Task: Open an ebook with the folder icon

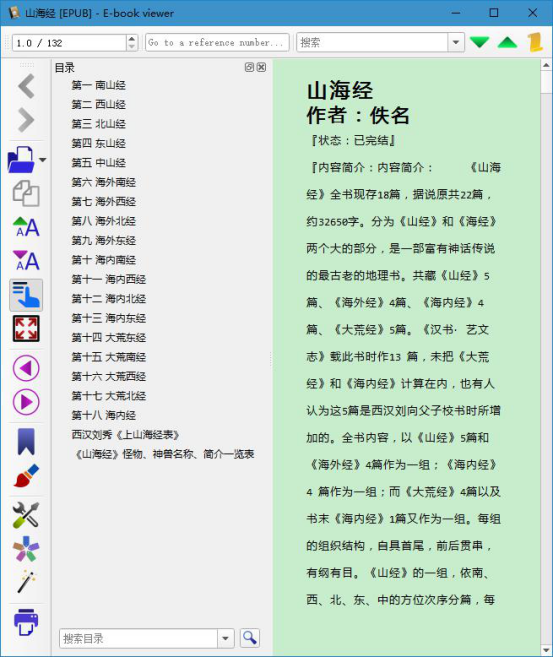Action: point(21,160)
